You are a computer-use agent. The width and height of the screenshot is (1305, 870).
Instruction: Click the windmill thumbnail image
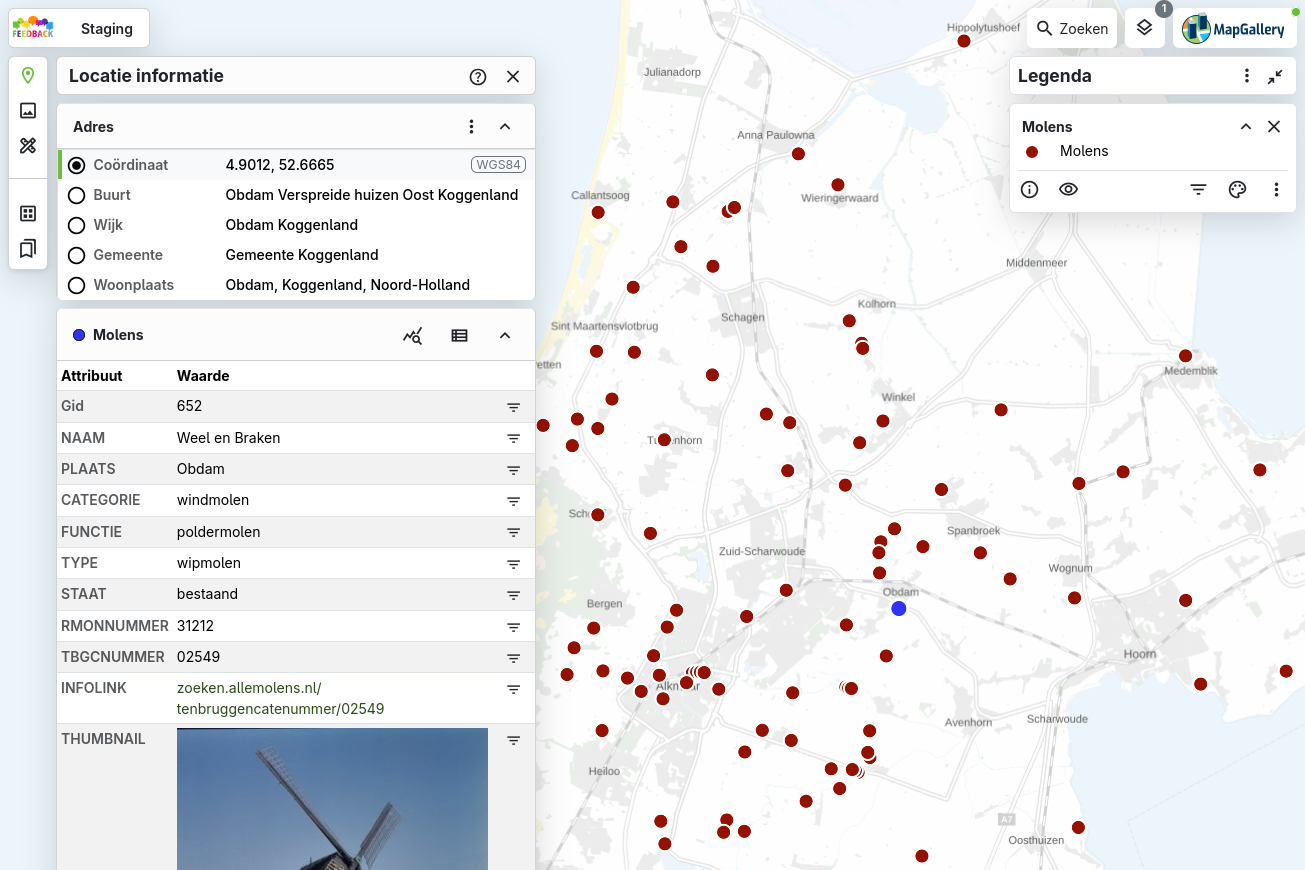point(332,799)
